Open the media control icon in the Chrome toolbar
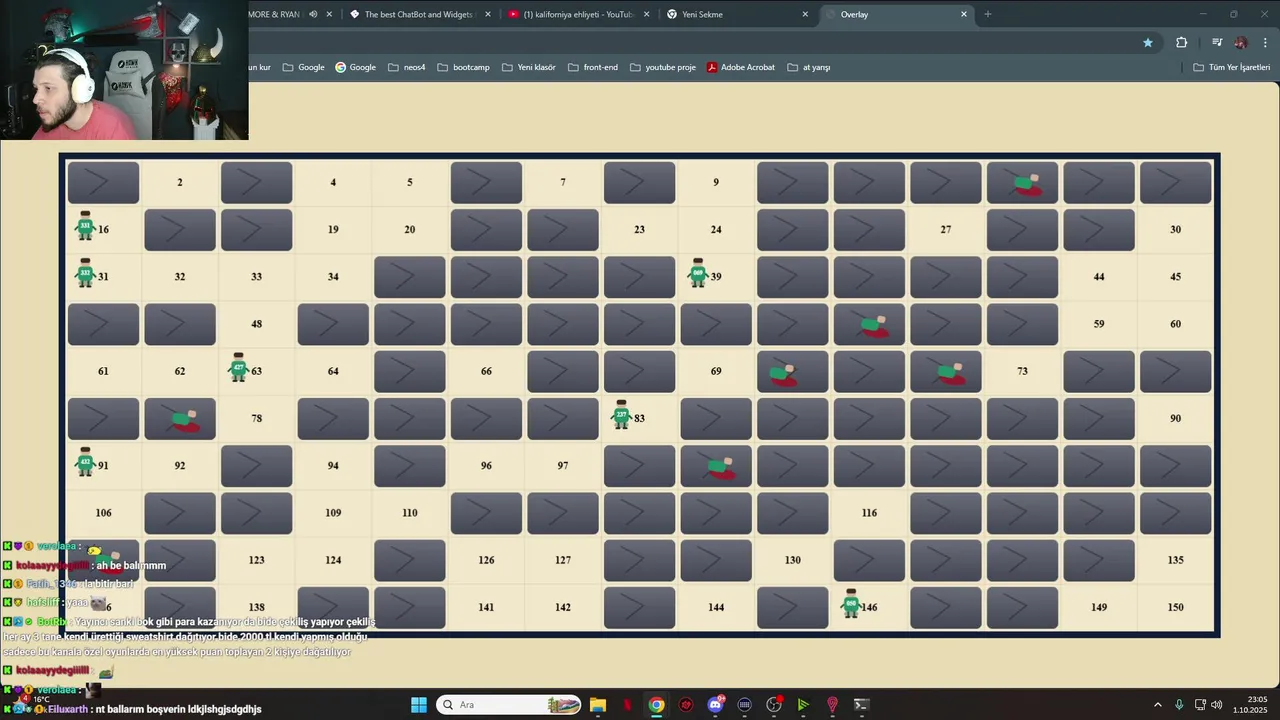Screen dimensions: 1280x720 point(1217,42)
